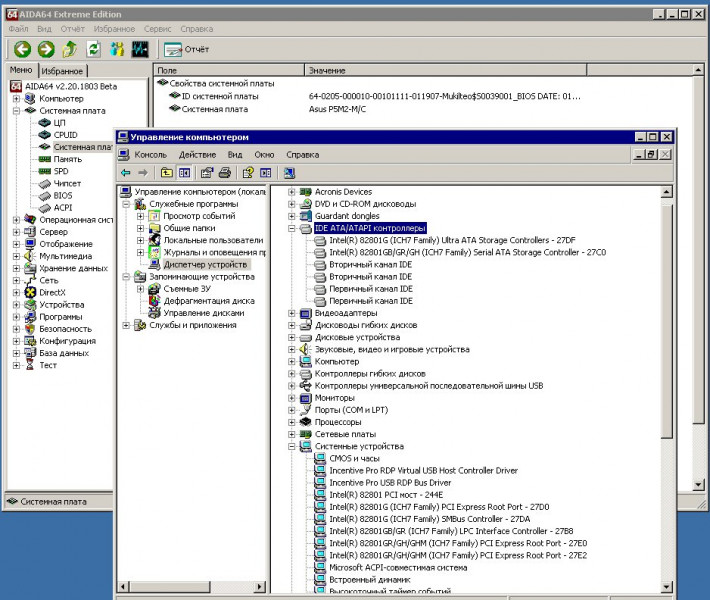This screenshot has height=600, width=710.
Task: Switch to Избранное tab in AIDA64 sidebar
Action: pyautogui.click(x=62, y=71)
